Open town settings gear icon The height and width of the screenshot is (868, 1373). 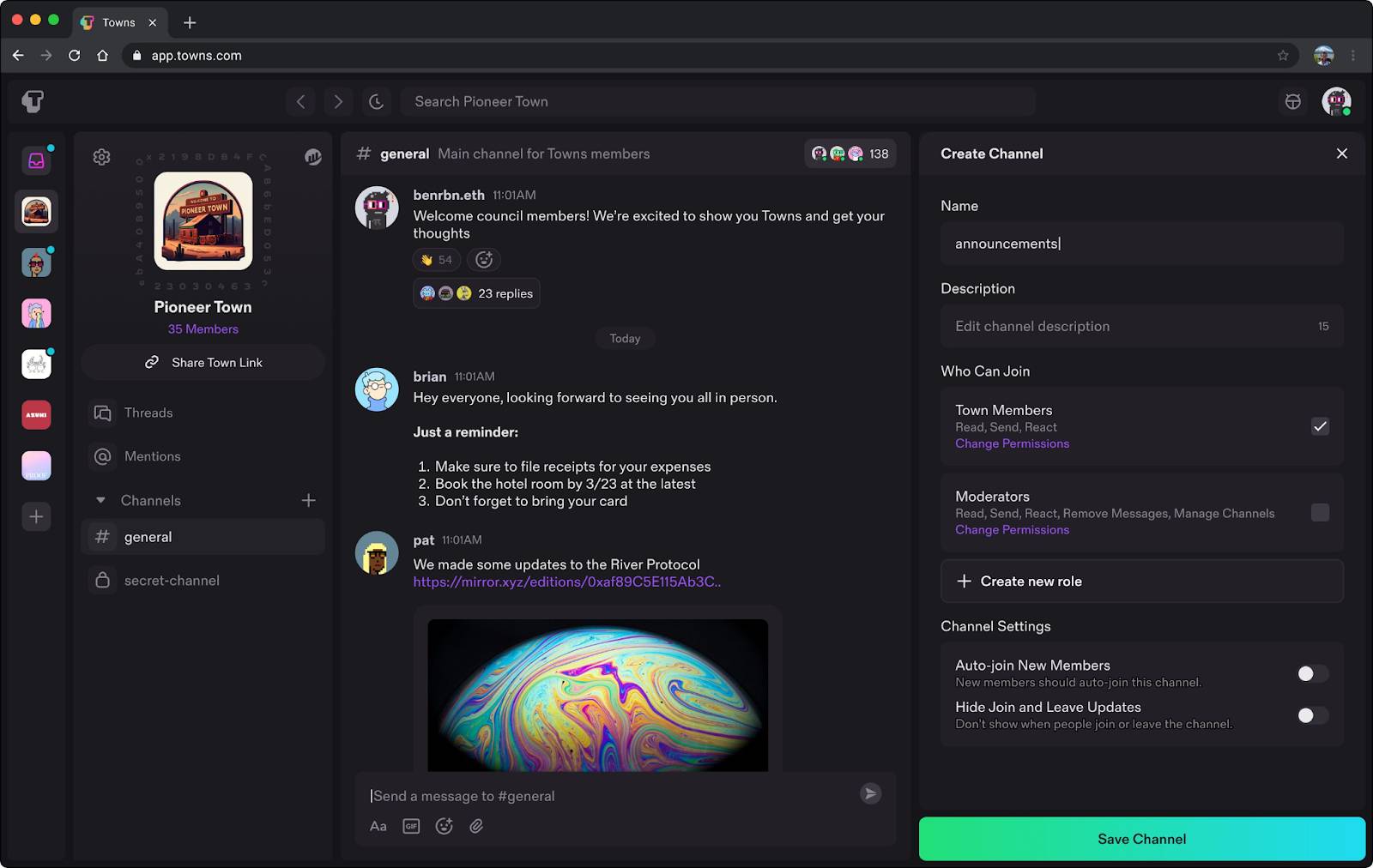101,157
